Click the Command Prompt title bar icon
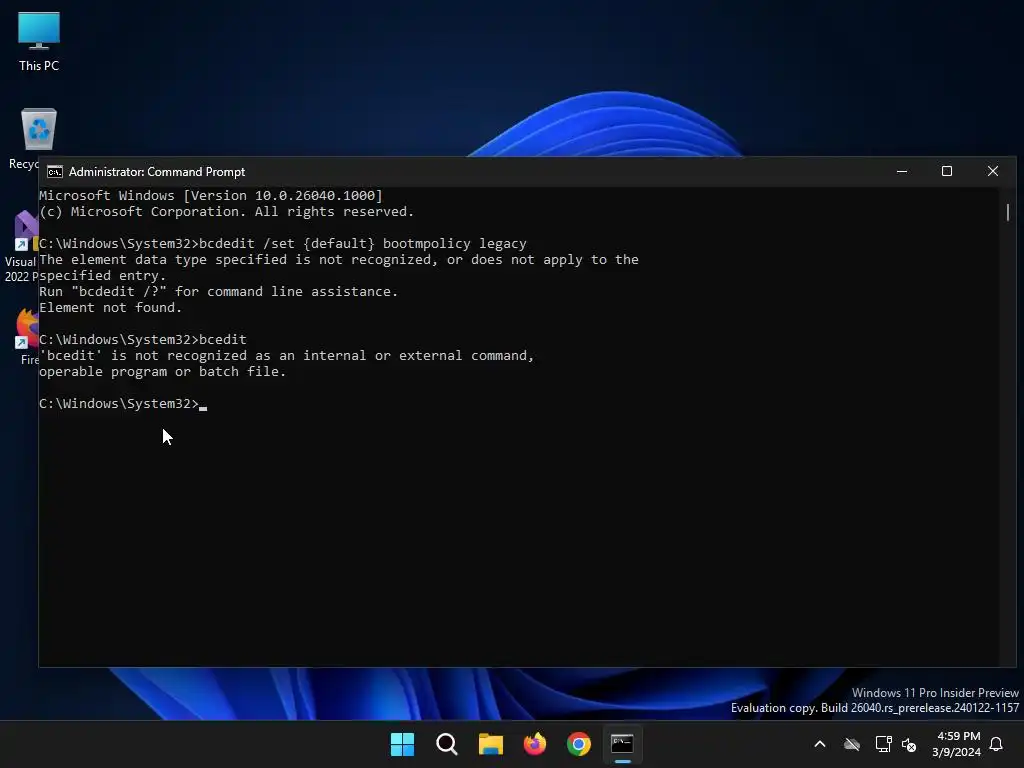 [x=55, y=172]
